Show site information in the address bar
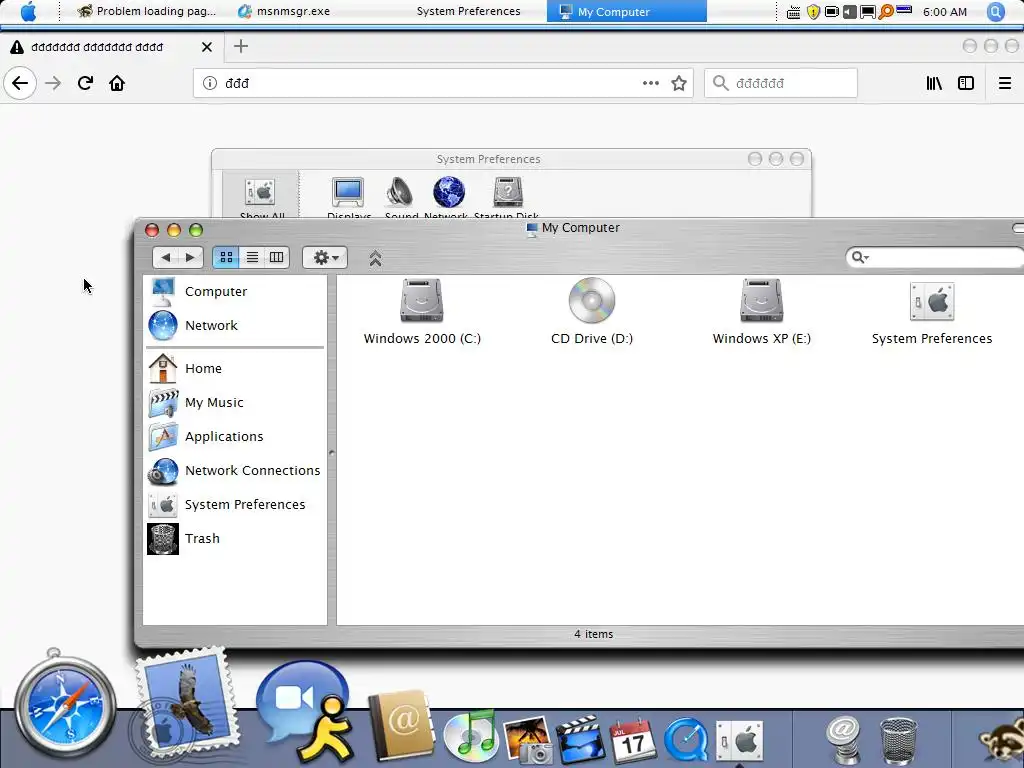1024x768 pixels. click(x=210, y=83)
